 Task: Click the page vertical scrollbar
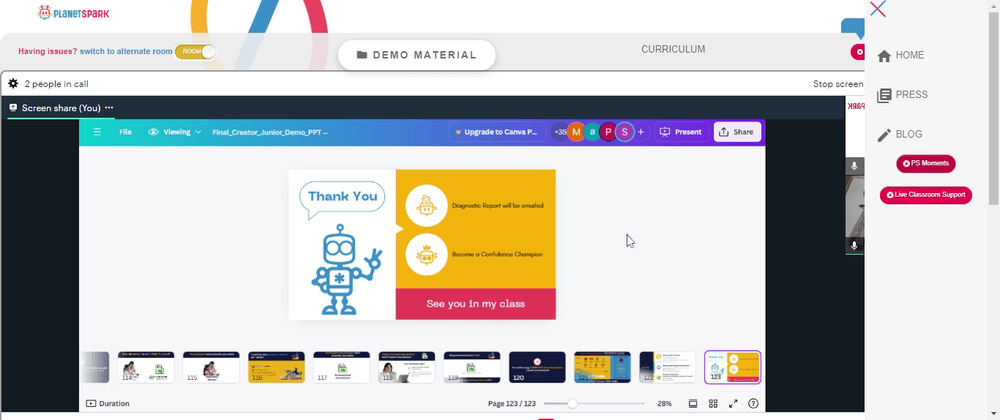pyautogui.click(x=994, y=108)
